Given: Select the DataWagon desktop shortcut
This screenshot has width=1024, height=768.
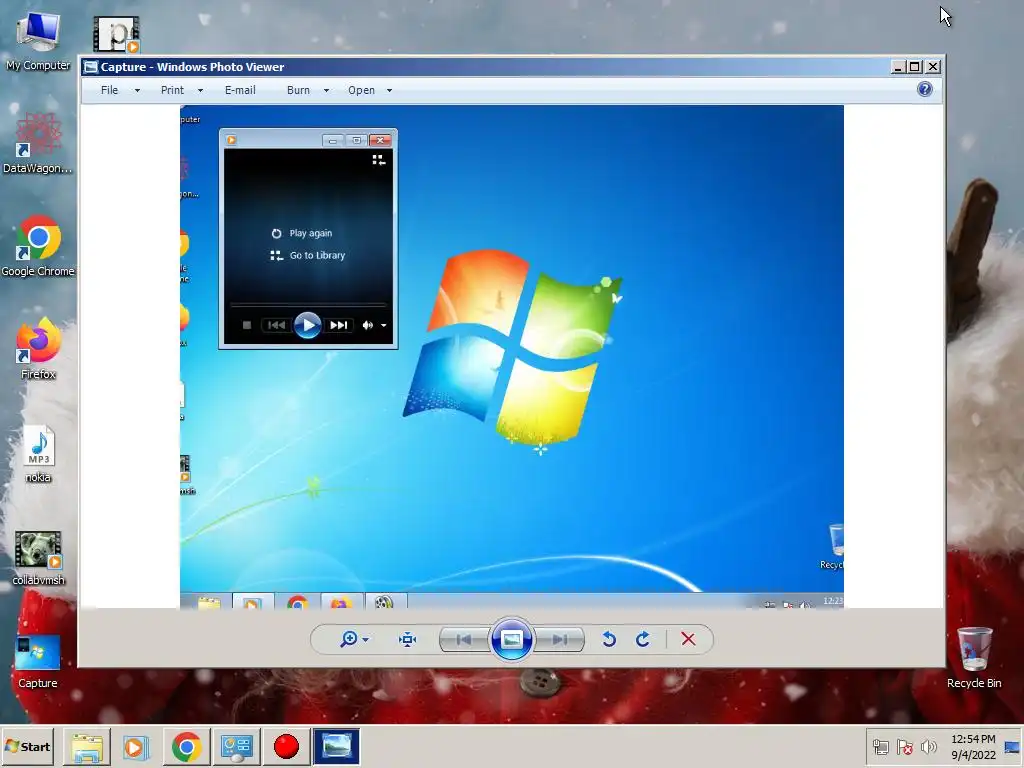Looking at the screenshot, I should click(38, 143).
